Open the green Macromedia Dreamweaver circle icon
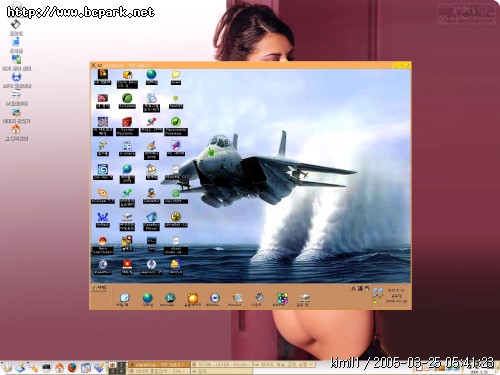The height and width of the screenshot is (375, 500). pyautogui.click(x=176, y=122)
